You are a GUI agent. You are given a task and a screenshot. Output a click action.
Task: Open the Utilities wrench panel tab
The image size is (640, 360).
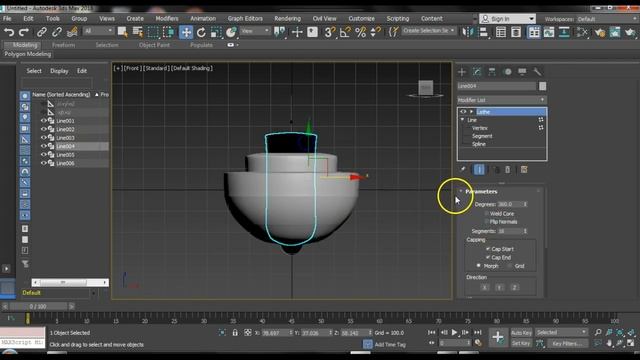tap(538, 72)
